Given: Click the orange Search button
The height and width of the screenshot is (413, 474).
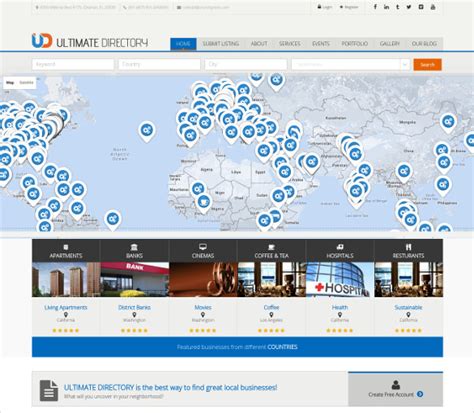Looking at the screenshot, I should tap(427, 64).
